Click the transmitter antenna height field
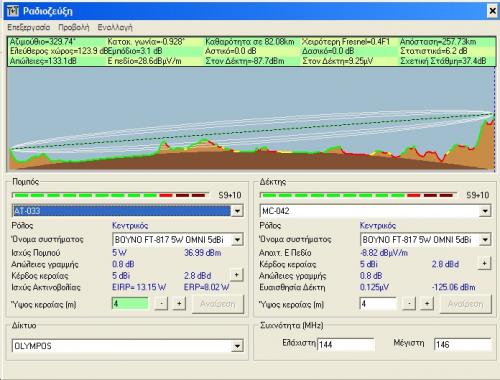This screenshot has height=380, width=500. [130, 304]
